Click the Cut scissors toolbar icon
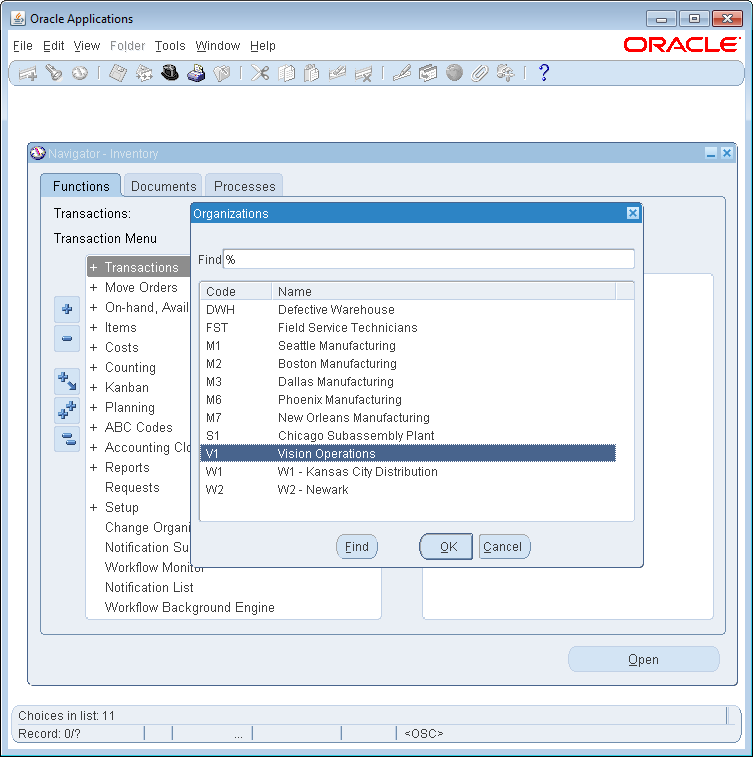Image resolution: width=753 pixels, height=757 pixels. (x=260, y=73)
